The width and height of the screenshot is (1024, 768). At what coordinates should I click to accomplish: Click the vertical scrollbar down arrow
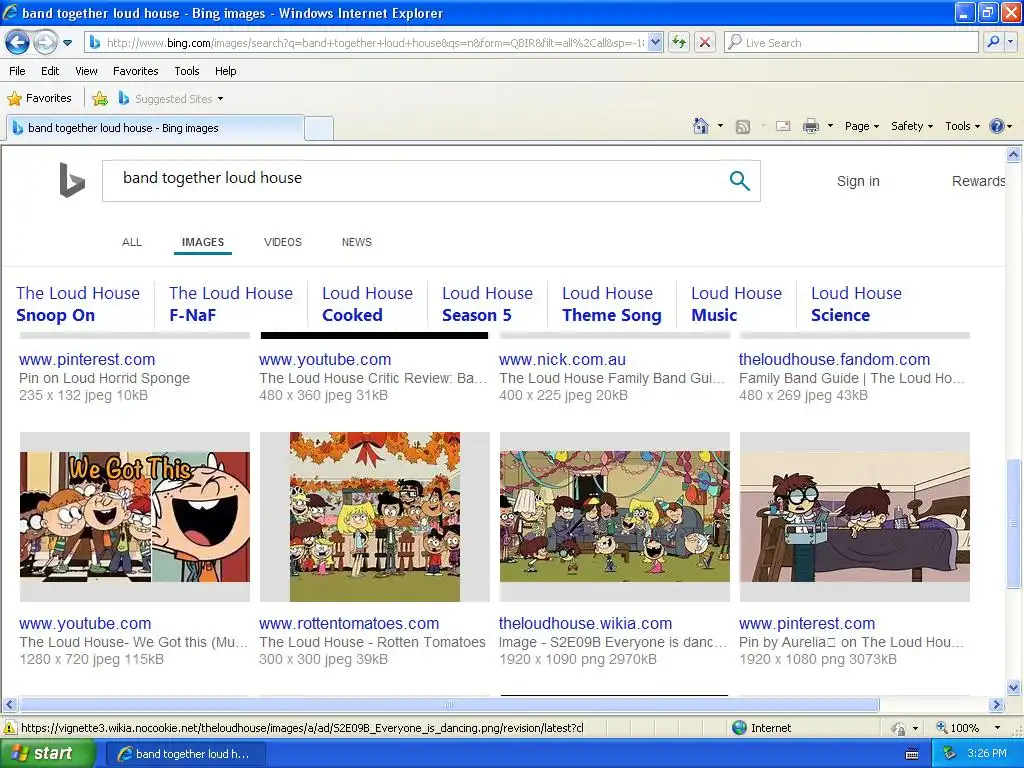pos(1014,687)
